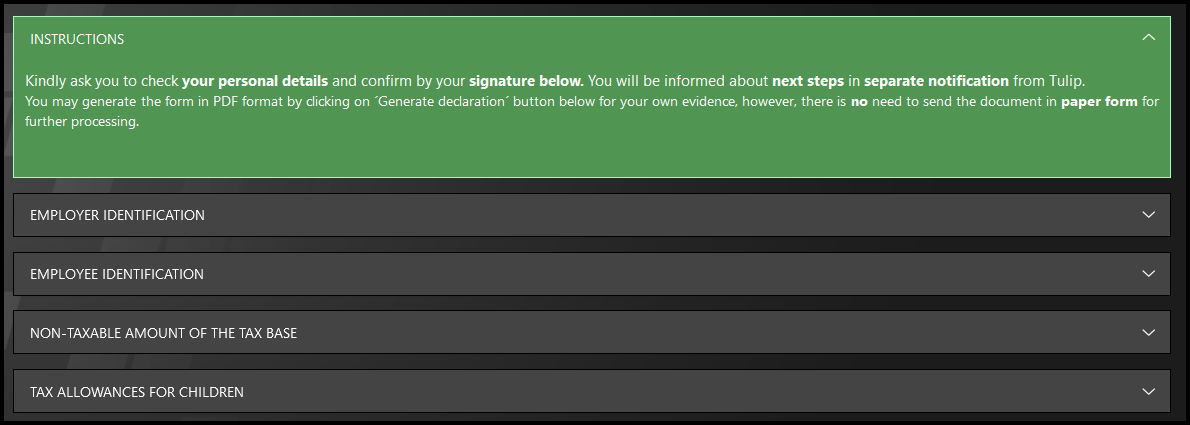This screenshot has width=1190, height=425.
Task: Click the bold 'paper form' text
Action: [1099, 102]
